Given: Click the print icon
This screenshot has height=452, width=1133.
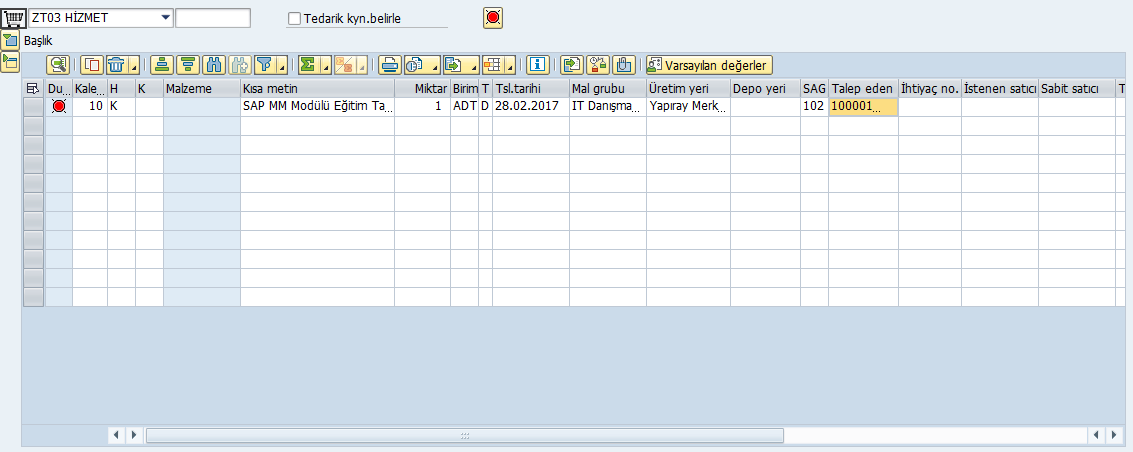Looking at the screenshot, I should pos(389,65).
